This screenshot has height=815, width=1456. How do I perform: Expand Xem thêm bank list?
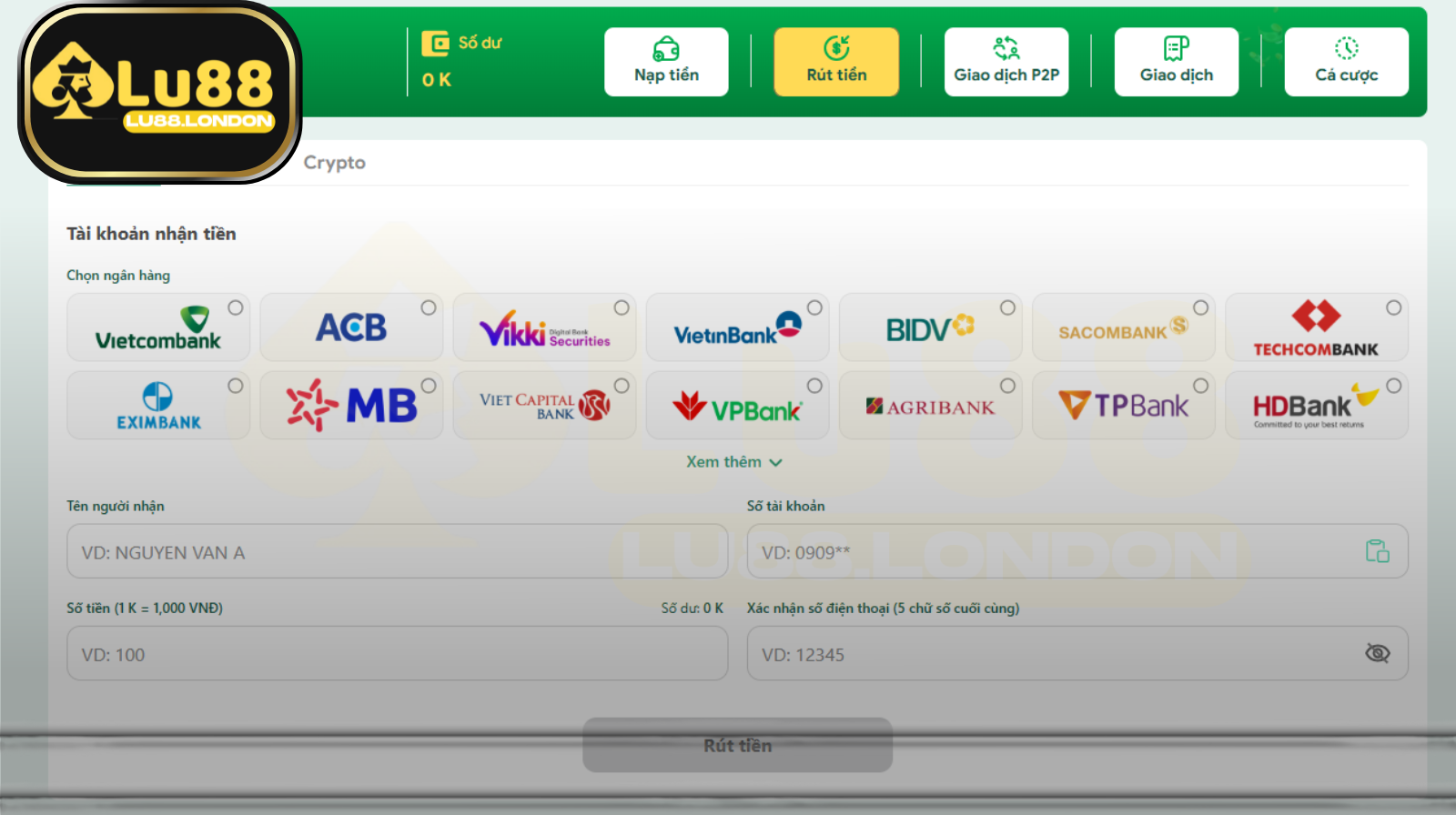(733, 462)
